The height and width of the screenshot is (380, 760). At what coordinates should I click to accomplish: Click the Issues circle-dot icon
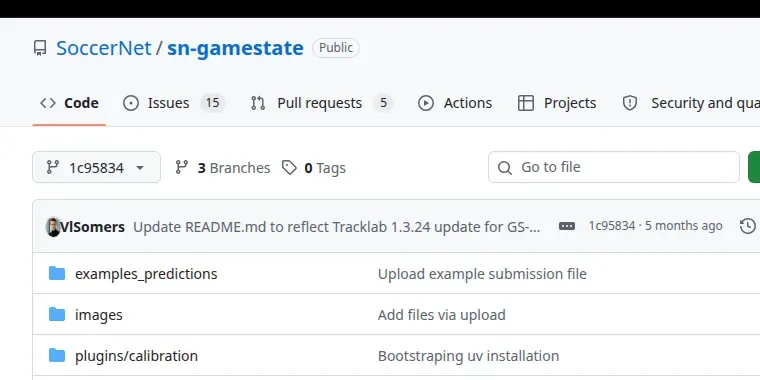pyautogui.click(x=131, y=103)
